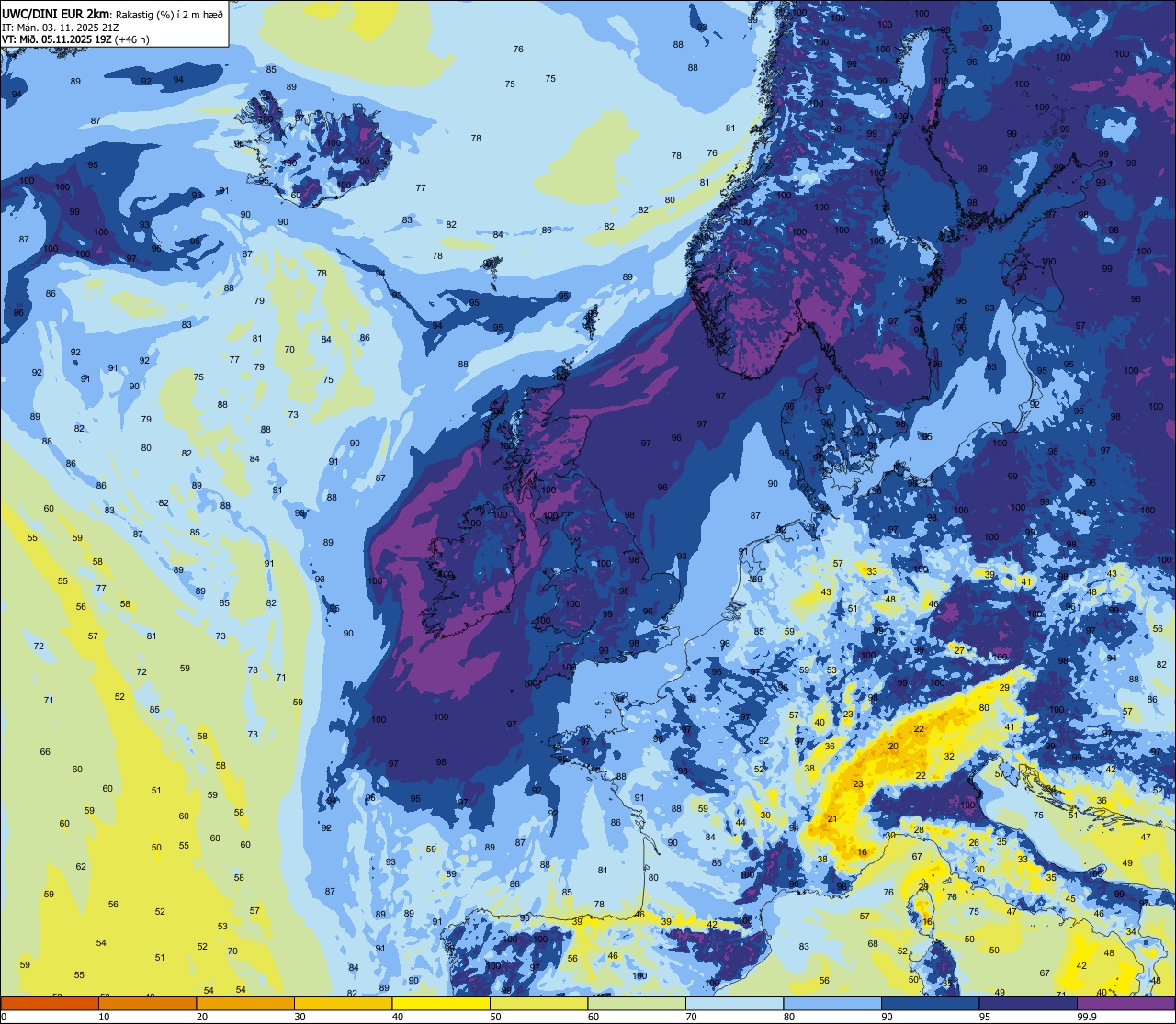The height and width of the screenshot is (1024, 1176).
Task: Click the darkest orange legend swatch below 10
Action: tap(50, 1003)
